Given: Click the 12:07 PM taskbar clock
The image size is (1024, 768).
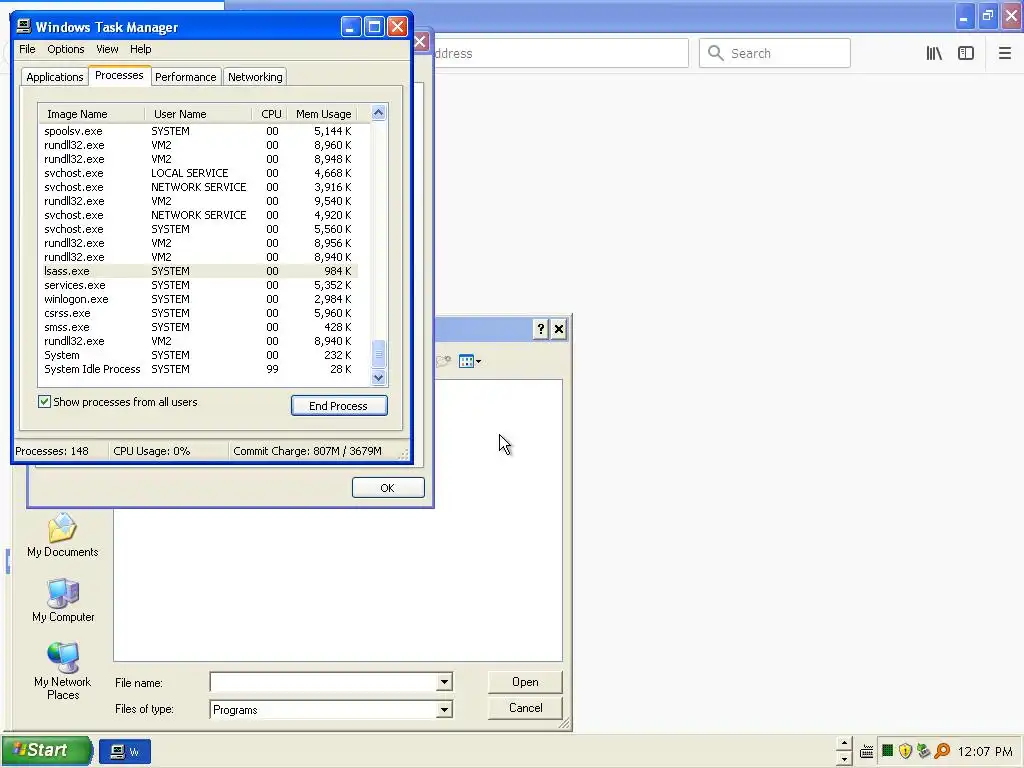Looking at the screenshot, I should pyautogui.click(x=985, y=752).
